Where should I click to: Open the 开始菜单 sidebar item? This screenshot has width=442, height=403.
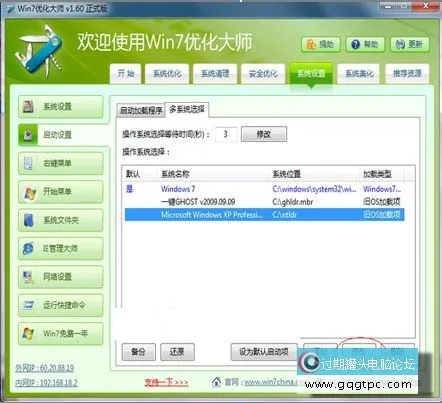pos(61,192)
